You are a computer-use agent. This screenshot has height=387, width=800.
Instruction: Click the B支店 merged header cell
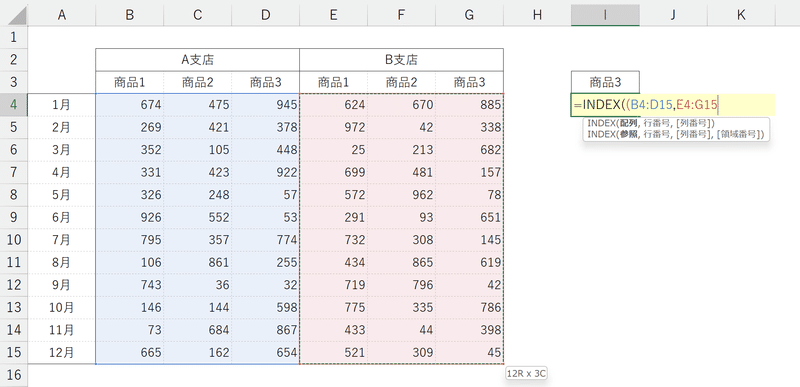tap(401, 60)
